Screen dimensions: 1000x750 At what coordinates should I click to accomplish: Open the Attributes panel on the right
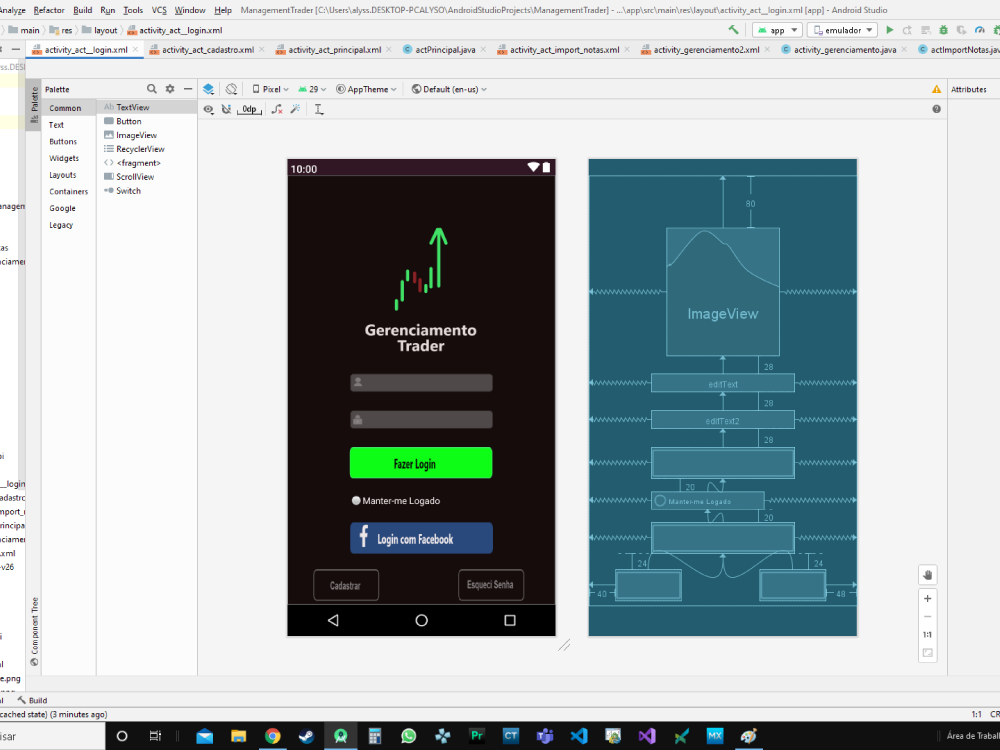coord(971,89)
